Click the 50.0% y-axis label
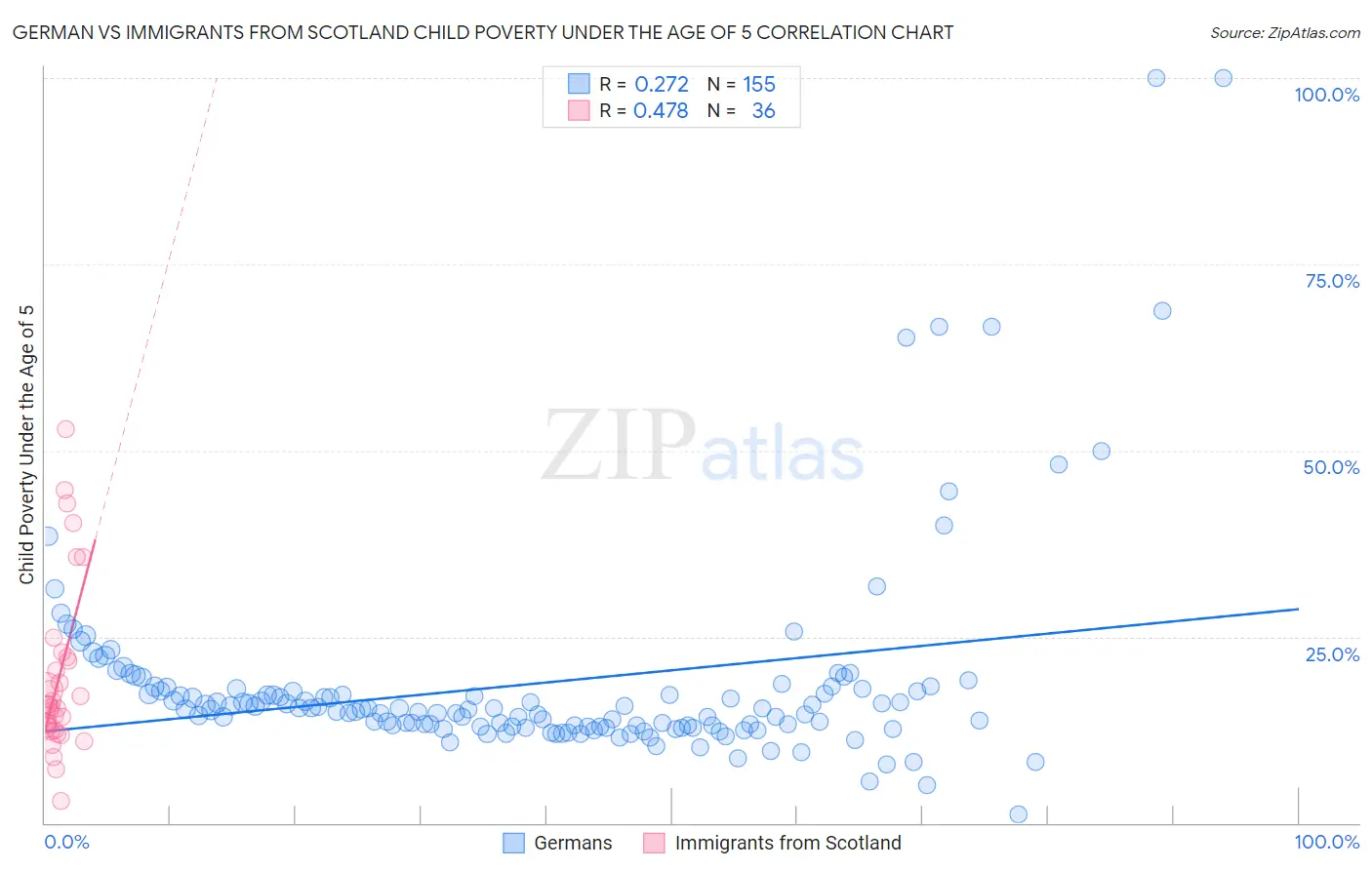1372x870 pixels. pos(1331,467)
